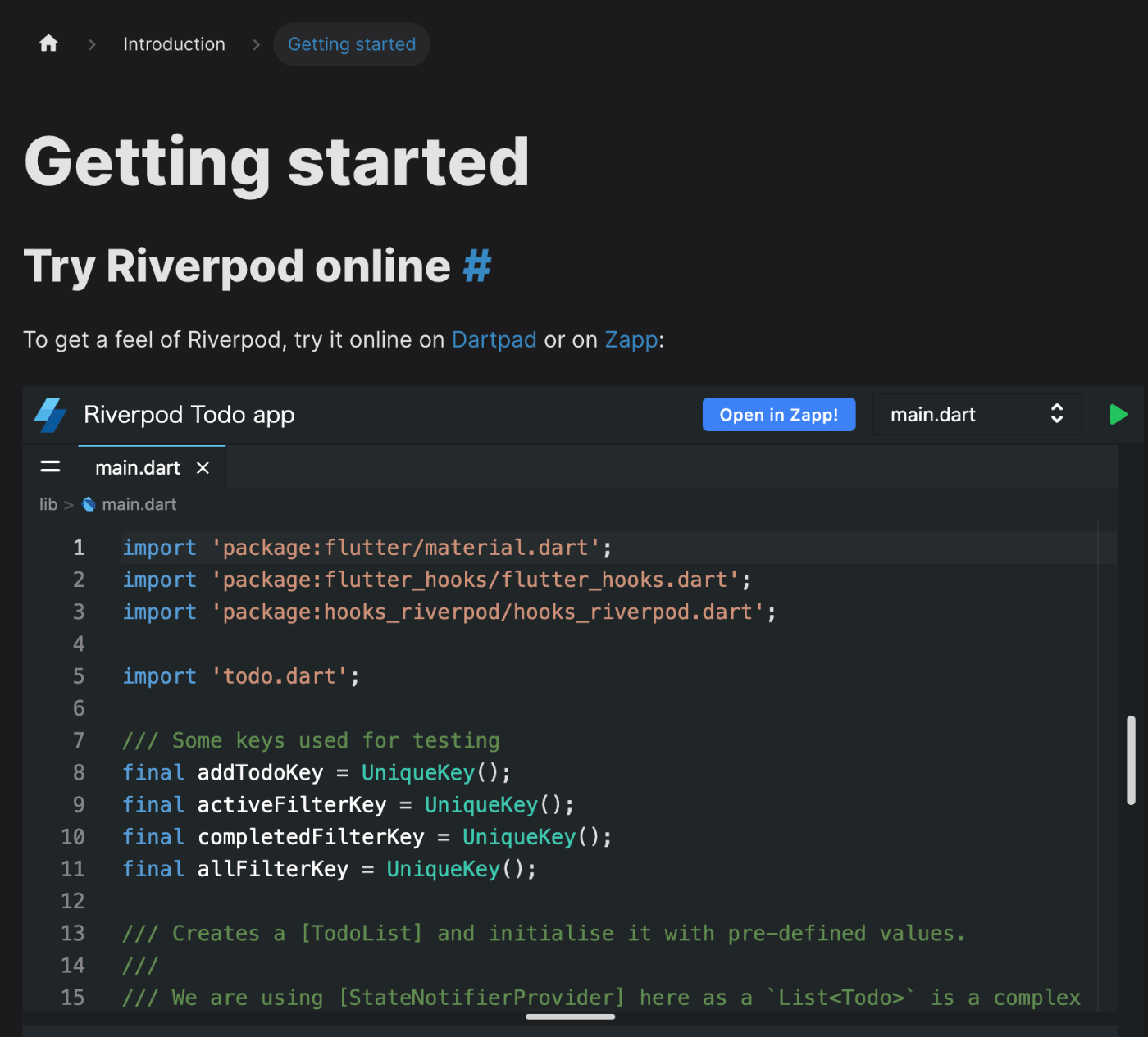Image resolution: width=1148 pixels, height=1037 pixels.
Task: Open the Dartpad link
Action: click(494, 339)
